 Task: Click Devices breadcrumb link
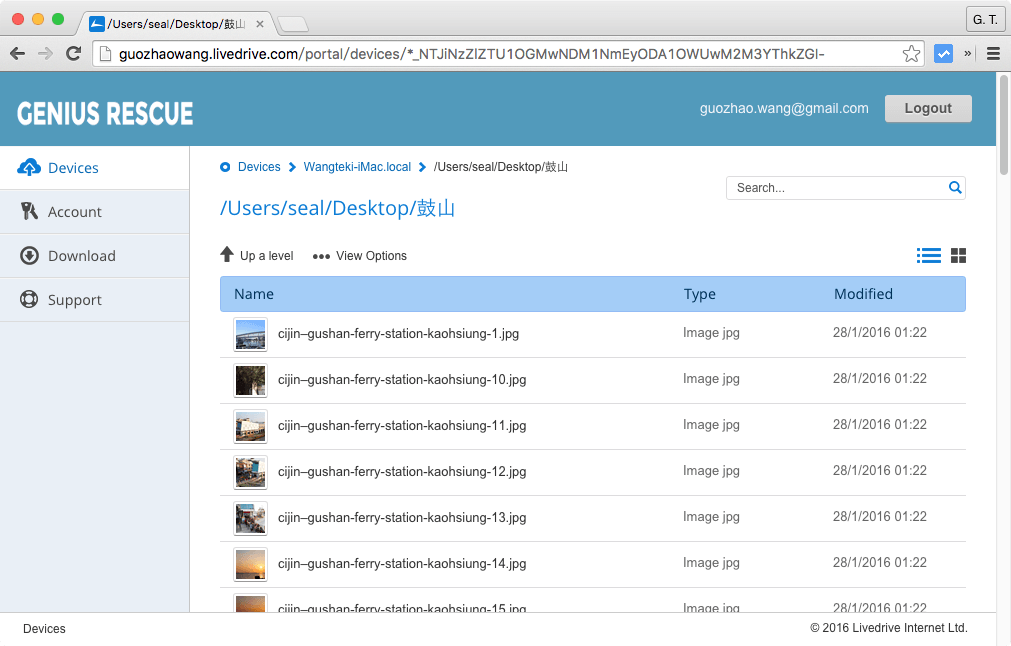point(259,167)
